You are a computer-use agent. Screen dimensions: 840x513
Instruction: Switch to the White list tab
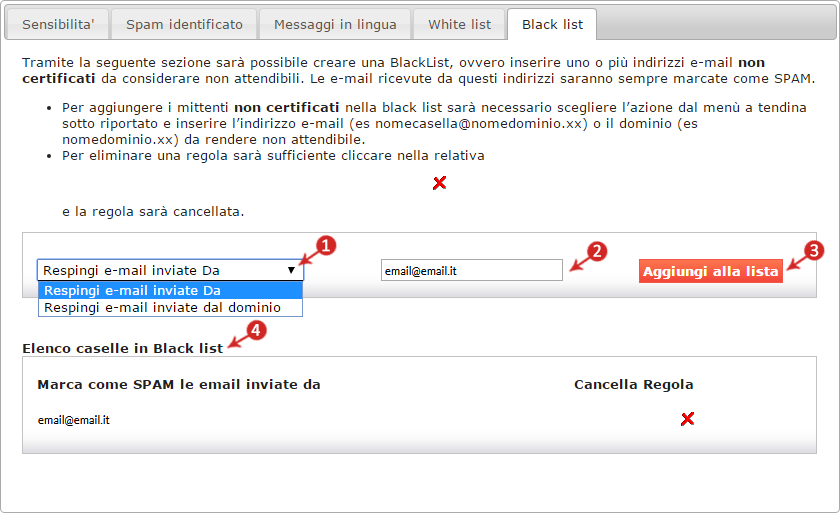tap(460, 25)
